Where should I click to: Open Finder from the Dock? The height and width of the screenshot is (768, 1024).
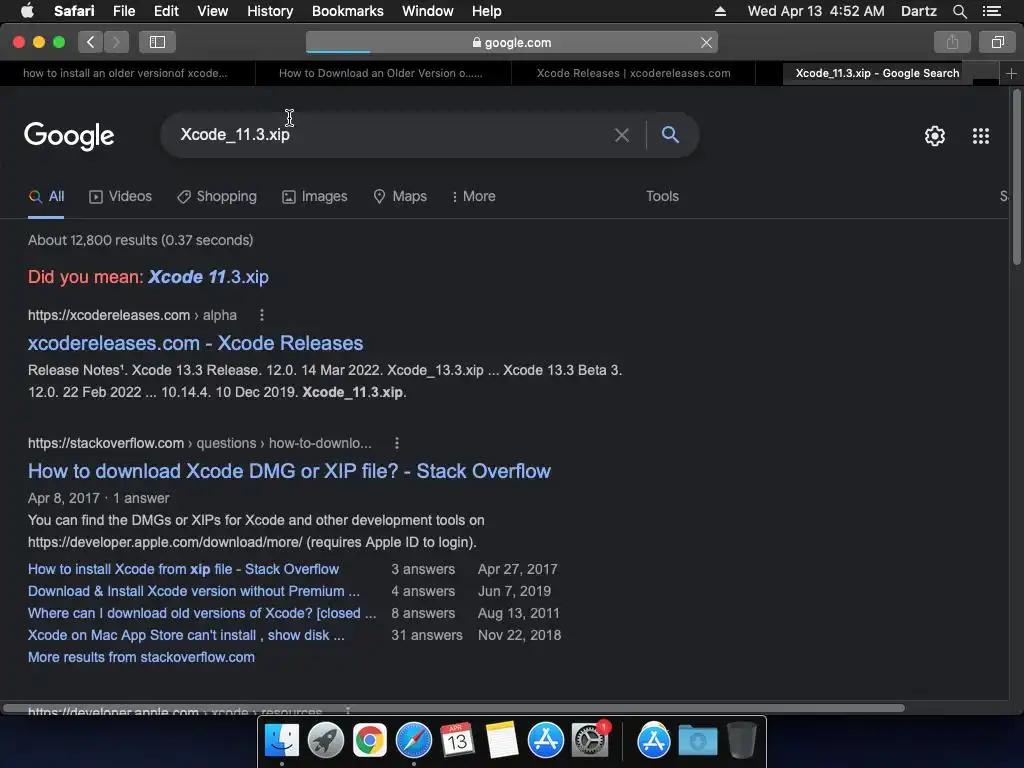click(x=281, y=741)
